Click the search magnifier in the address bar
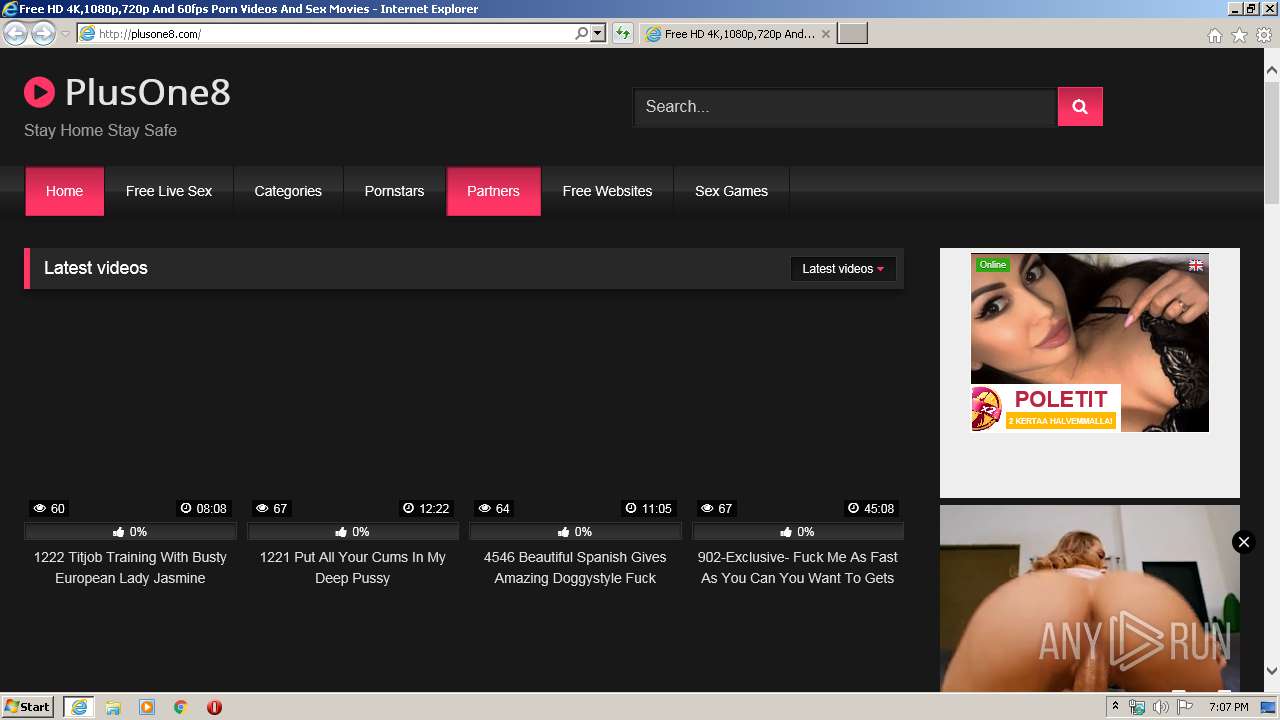Viewport: 1280px width, 720px height. tap(581, 33)
